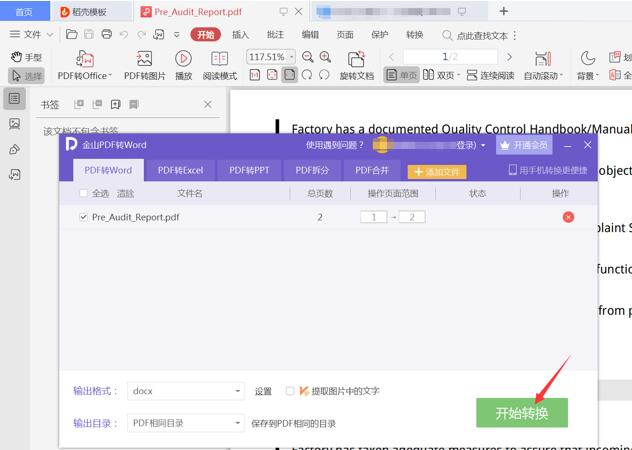Expand the 文件 menu
632x450 pixels.
click(x=31, y=35)
